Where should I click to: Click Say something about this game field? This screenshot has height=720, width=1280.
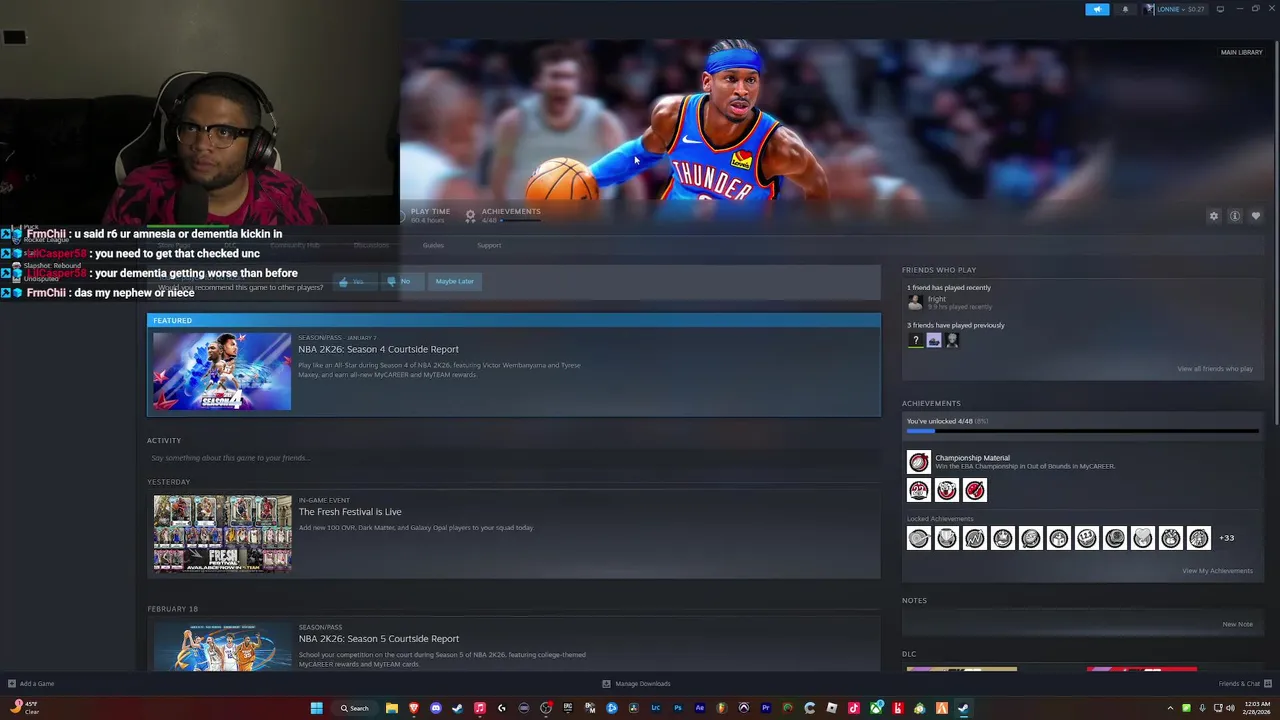513,458
